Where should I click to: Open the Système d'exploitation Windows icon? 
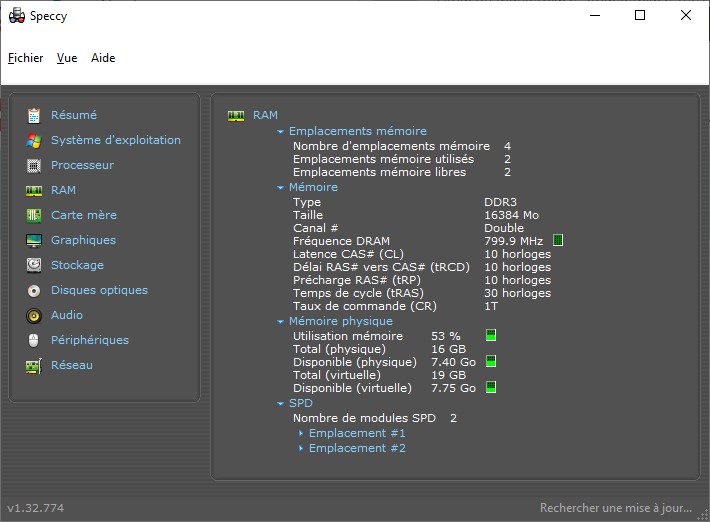[34, 140]
